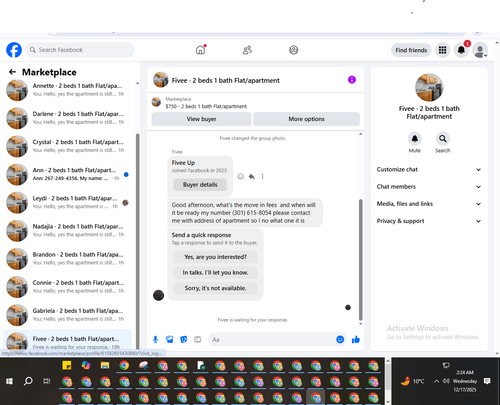Click More options button
Viewport: 500px width, 405px height.
pos(306,119)
